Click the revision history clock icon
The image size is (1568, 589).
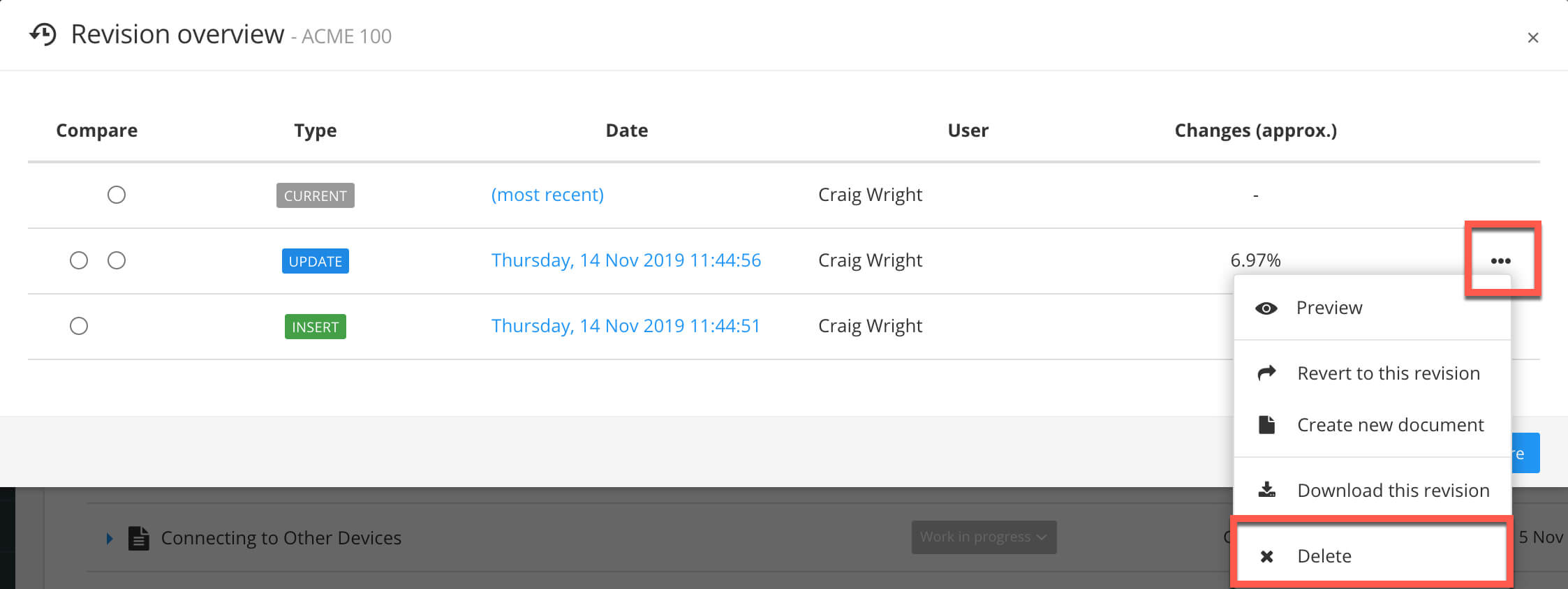click(x=43, y=34)
